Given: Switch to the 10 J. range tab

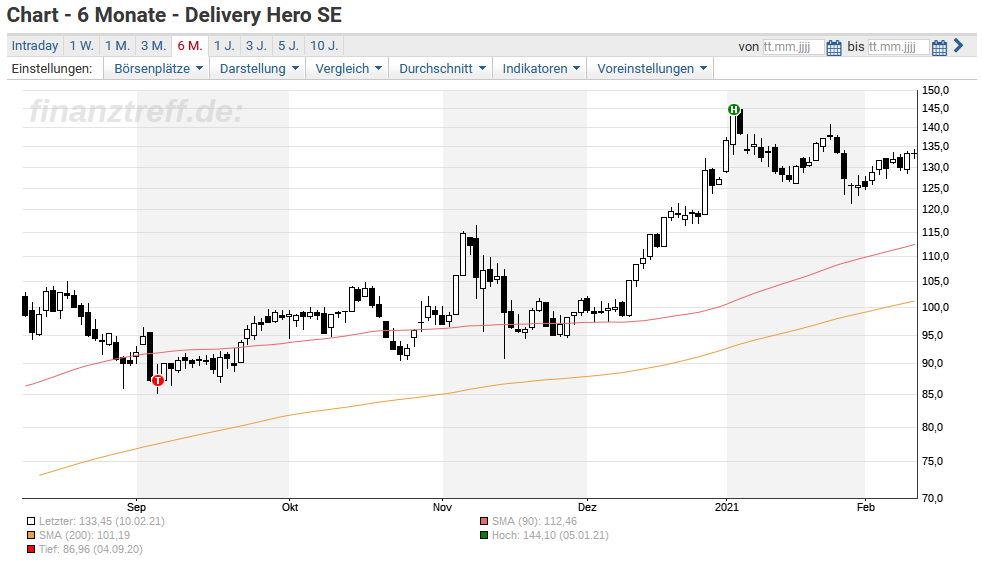Looking at the screenshot, I should tap(324, 46).
